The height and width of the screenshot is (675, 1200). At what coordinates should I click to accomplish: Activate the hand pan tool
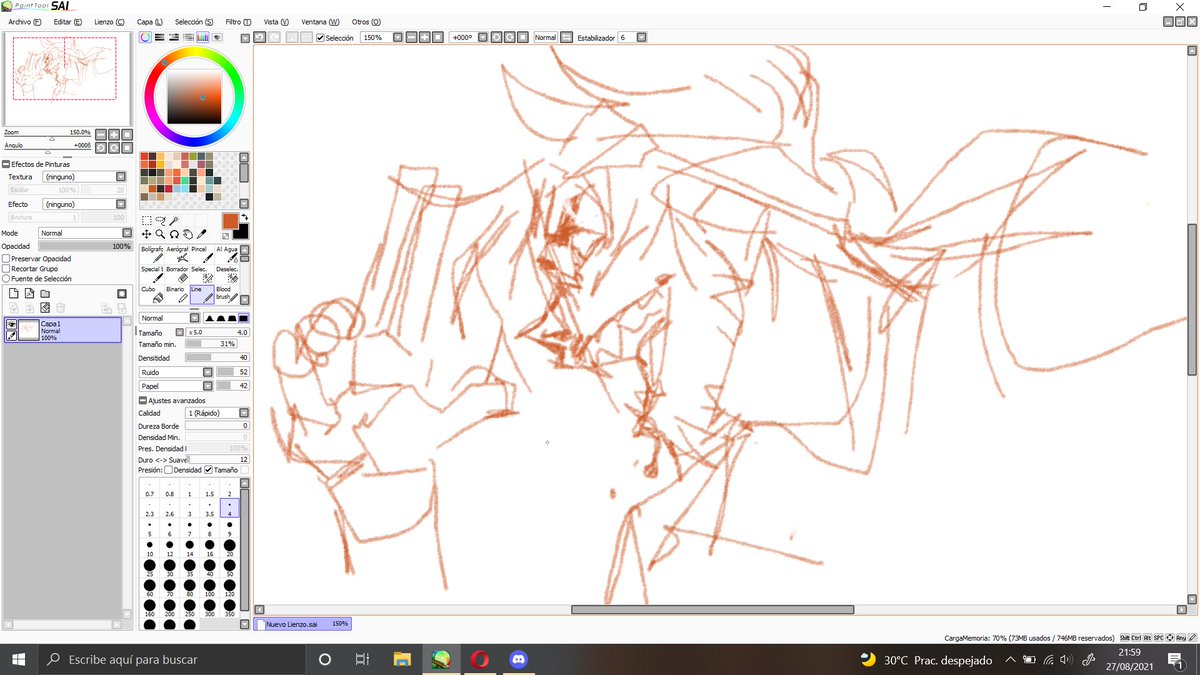click(x=187, y=234)
